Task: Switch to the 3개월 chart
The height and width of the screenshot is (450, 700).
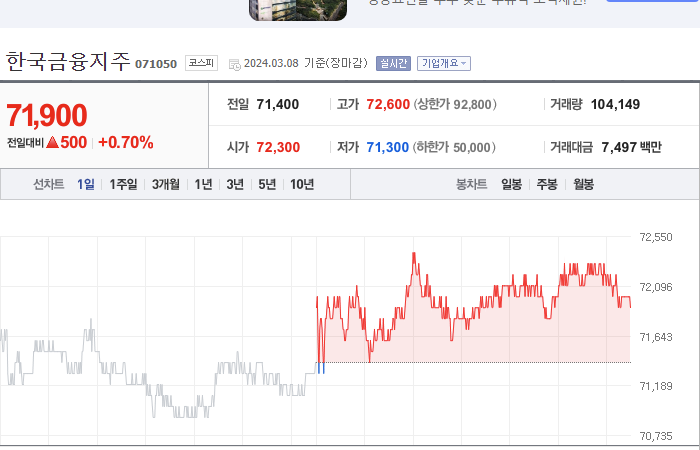Action: 166,184
